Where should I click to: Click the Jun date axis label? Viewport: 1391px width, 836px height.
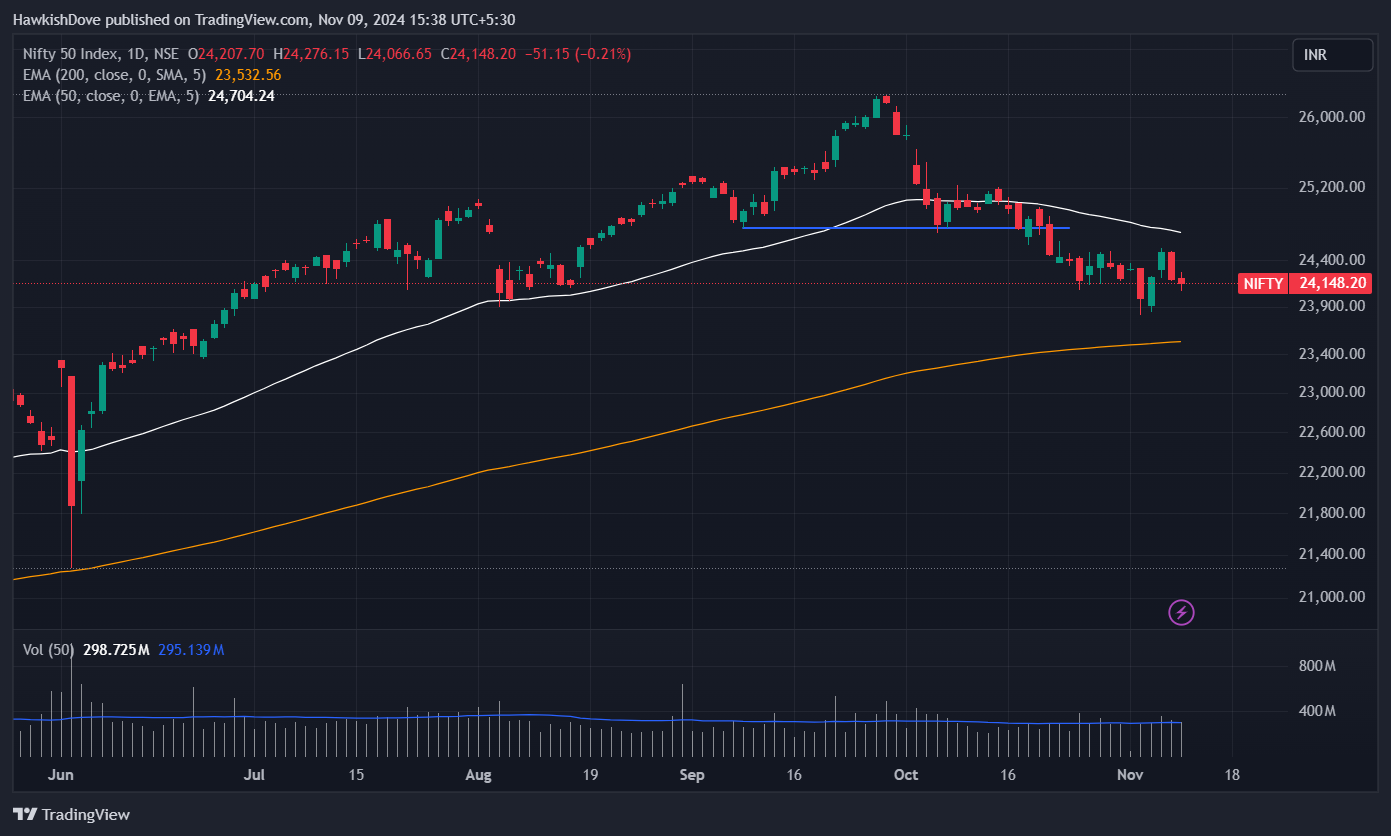(x=61, y=775)
